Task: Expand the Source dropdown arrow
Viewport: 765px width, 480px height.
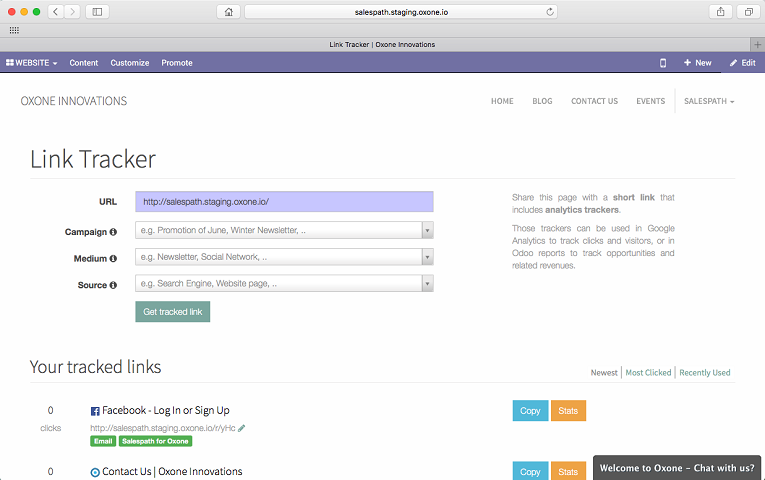Action: (x=427, y=283)
